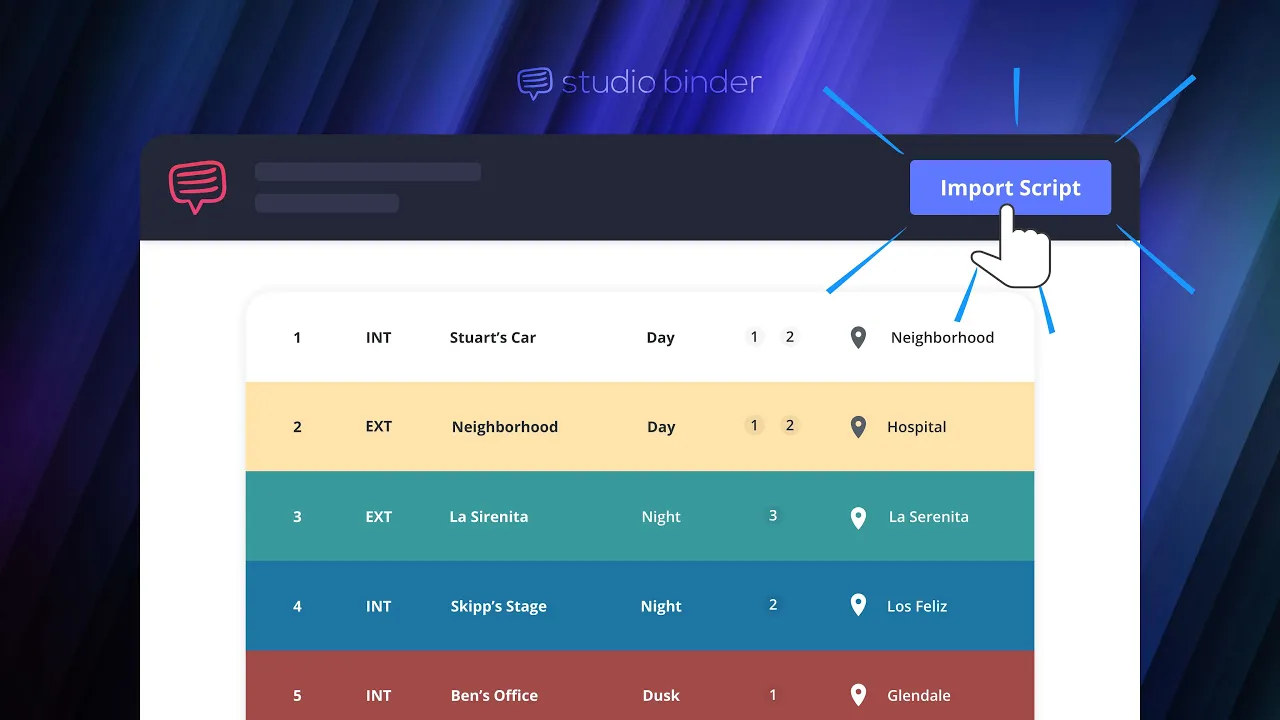The height and width of the screenshot is (720, 1280).
Task: Click the pink StudioBinder logo in app header
Action: pos(198,187)
